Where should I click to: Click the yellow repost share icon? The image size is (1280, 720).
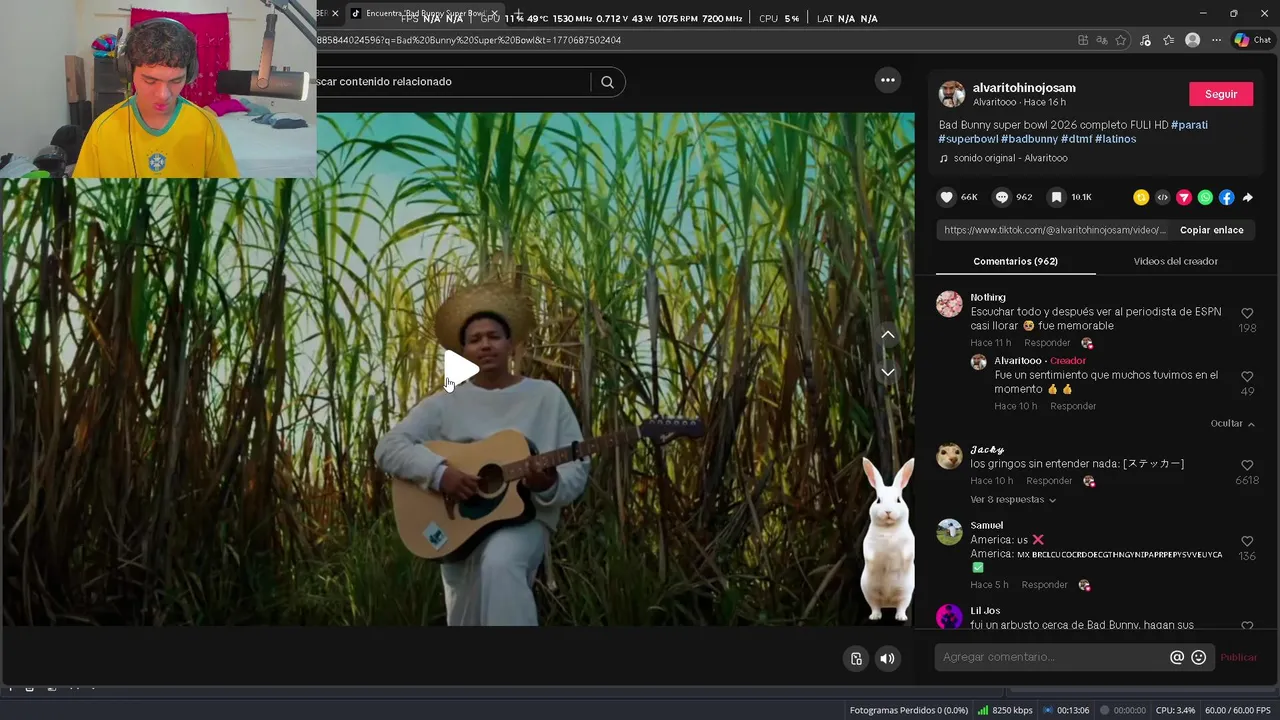(1141, 197)
